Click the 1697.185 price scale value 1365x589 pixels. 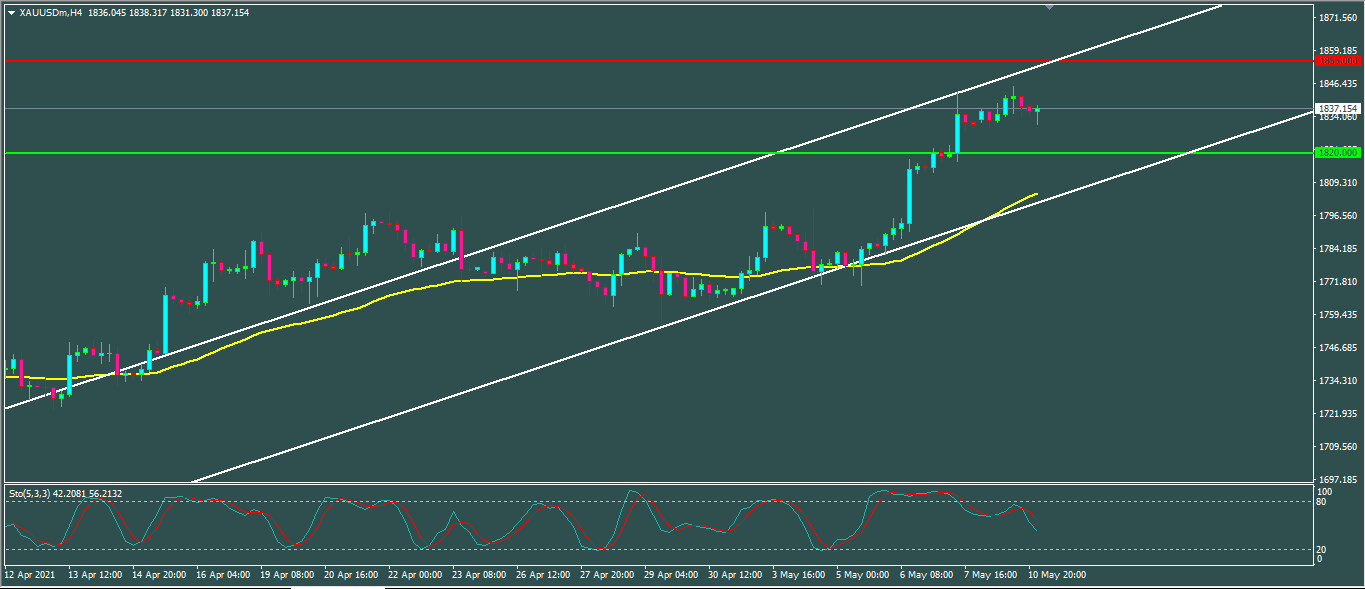1336,480
